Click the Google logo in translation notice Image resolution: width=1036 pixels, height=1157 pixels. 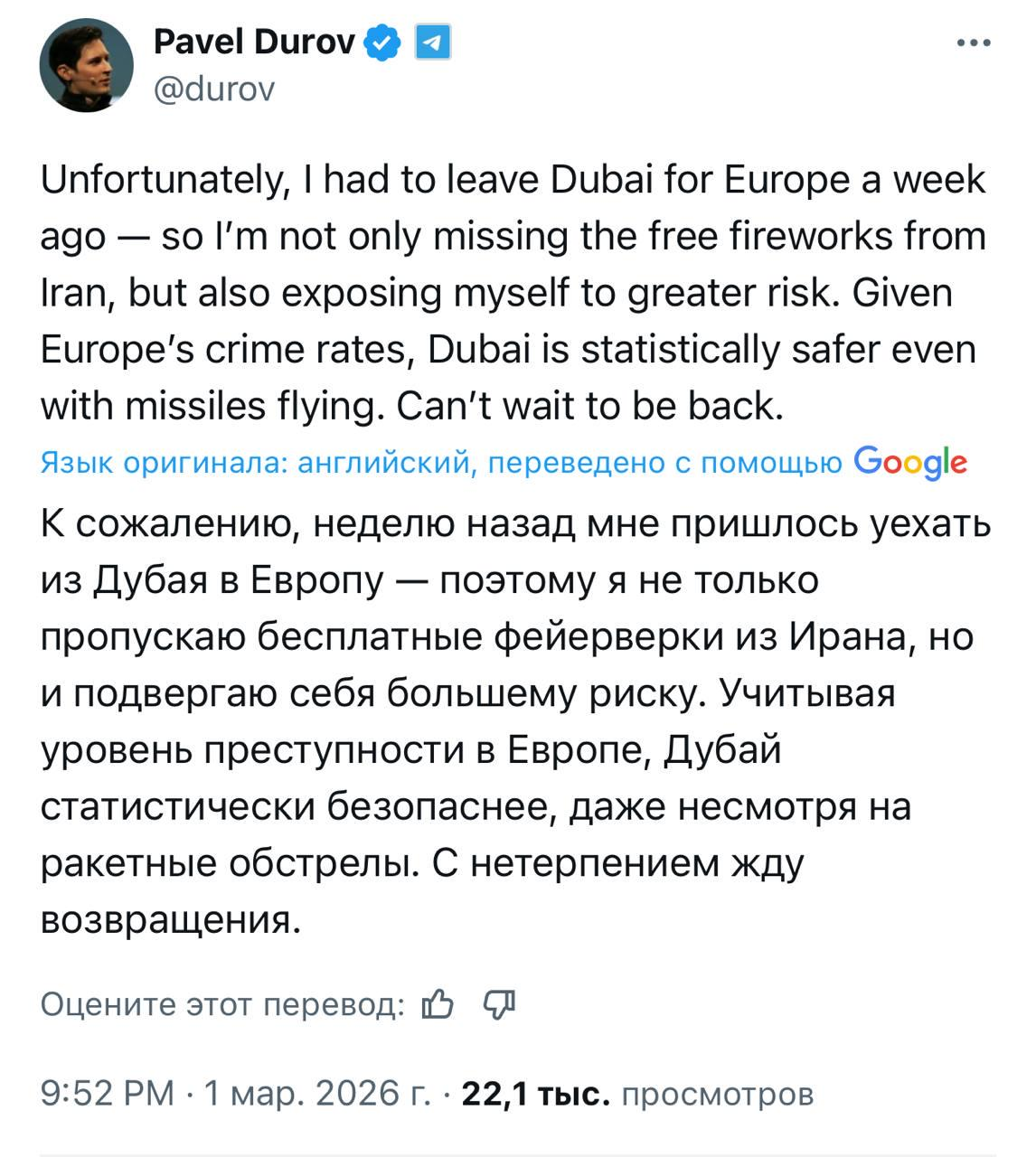point(909,462)
